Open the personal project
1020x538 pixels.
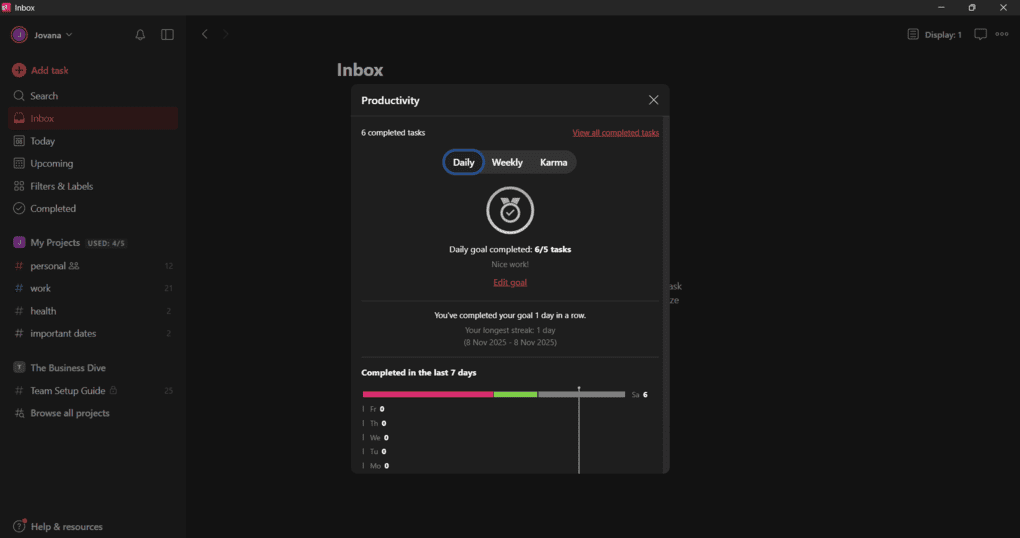pos(93,265)
